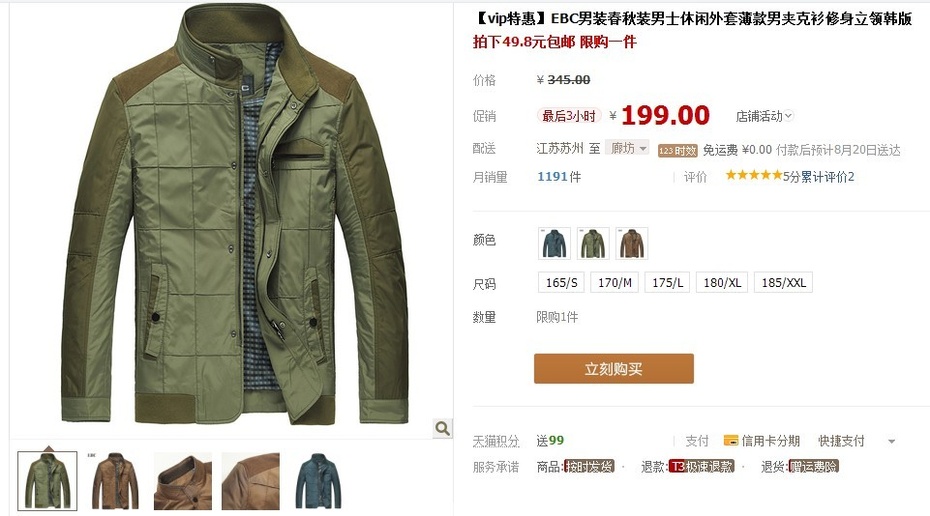Select size 175/L

pos(667,283)
